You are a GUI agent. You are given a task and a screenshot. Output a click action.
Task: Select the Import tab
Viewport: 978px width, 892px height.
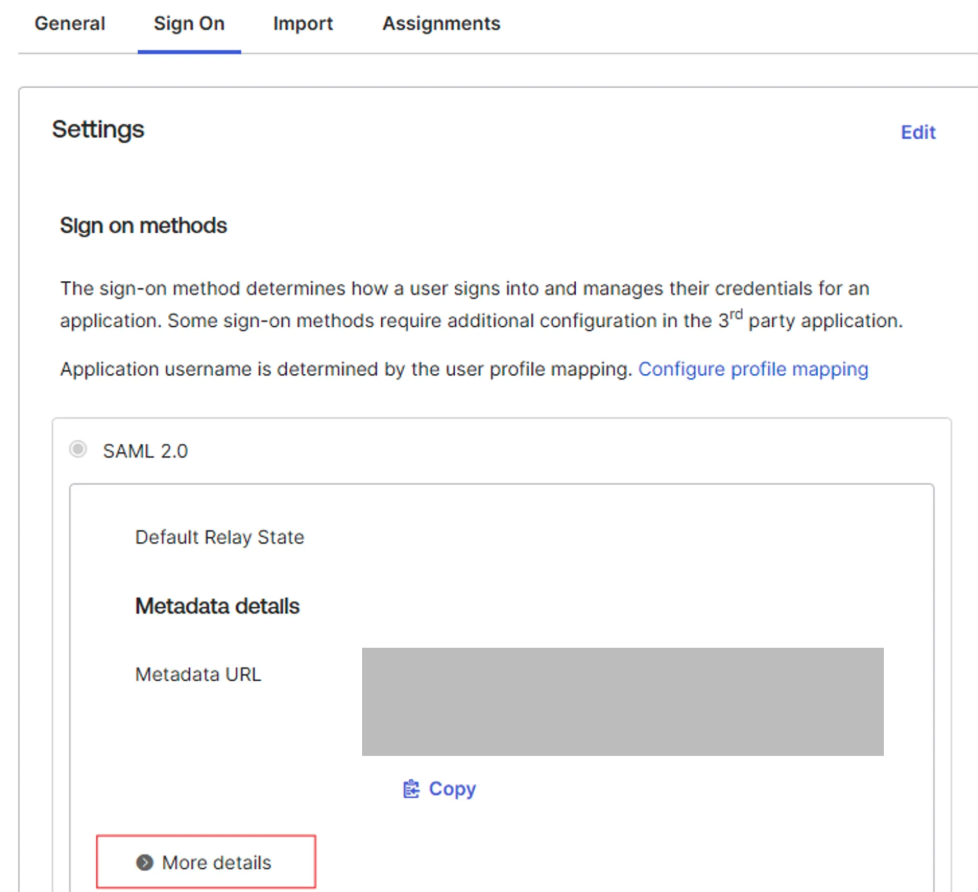point(303,23)
